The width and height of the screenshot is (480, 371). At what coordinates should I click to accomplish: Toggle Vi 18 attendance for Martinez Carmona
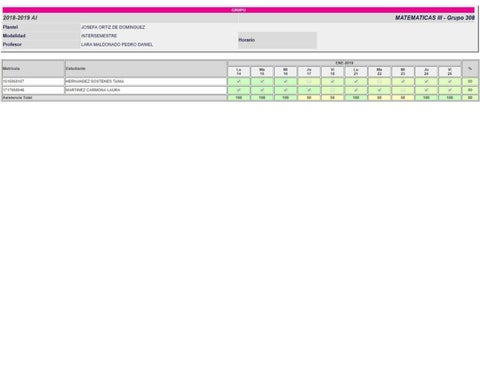click(332, 90)
